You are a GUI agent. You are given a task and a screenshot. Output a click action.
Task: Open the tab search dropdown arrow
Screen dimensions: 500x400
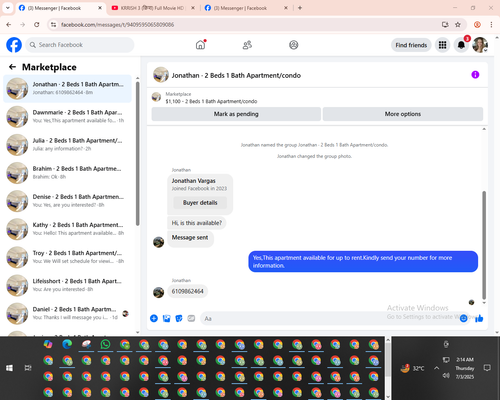click(8, 8)
